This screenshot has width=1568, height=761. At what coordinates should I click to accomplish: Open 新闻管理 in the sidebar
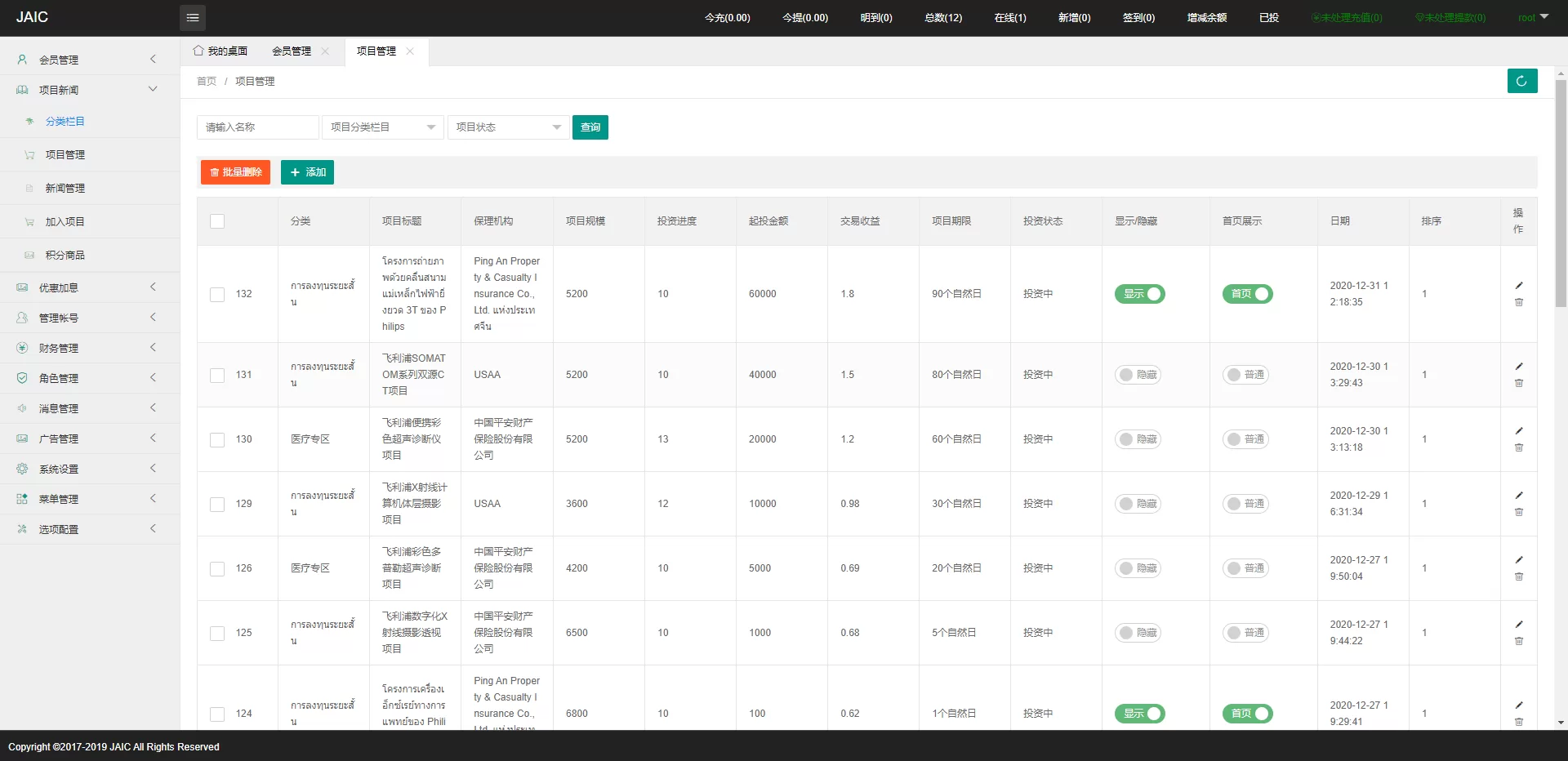[x=65, y=188]
